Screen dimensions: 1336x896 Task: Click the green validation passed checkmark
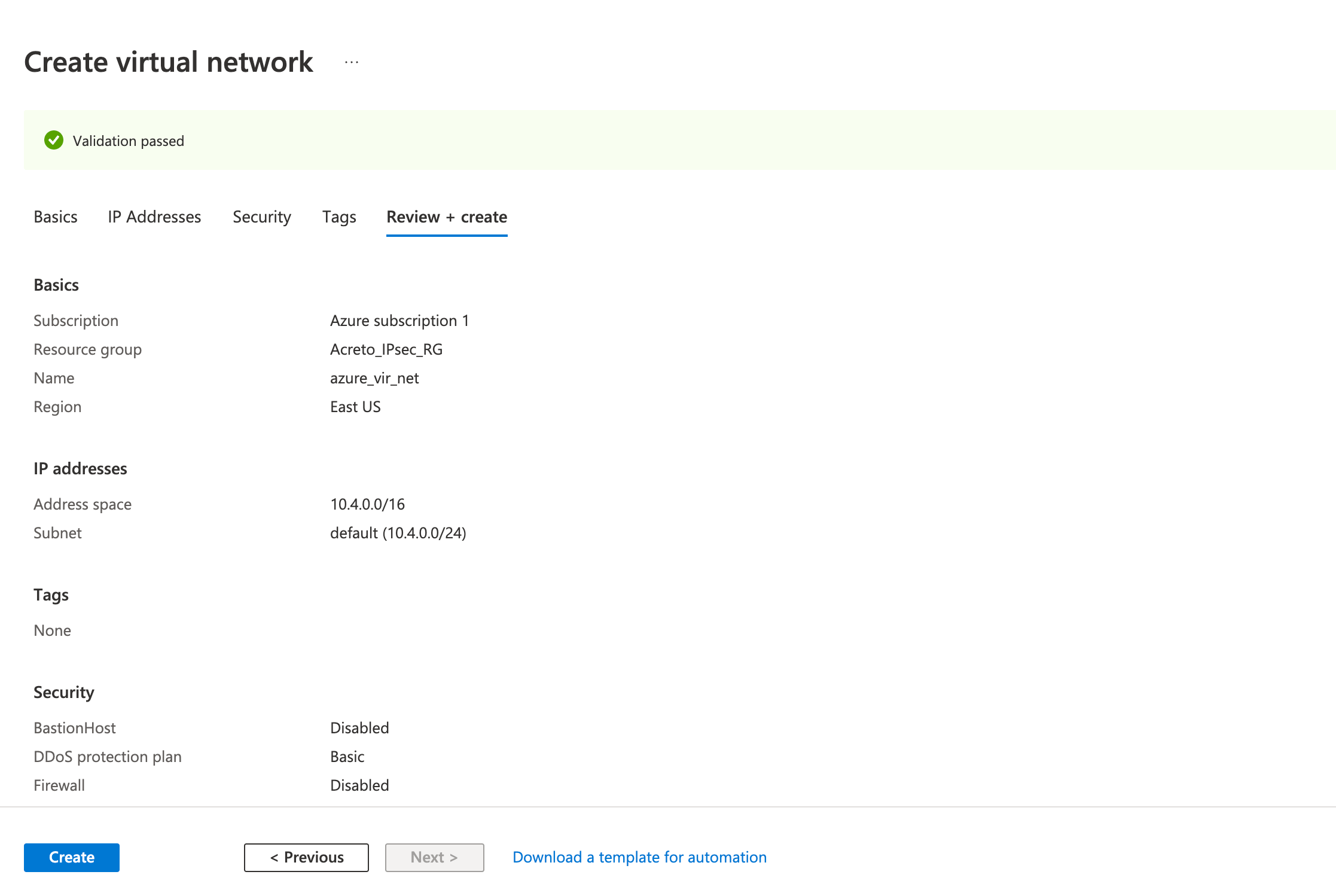coord(54,141)
